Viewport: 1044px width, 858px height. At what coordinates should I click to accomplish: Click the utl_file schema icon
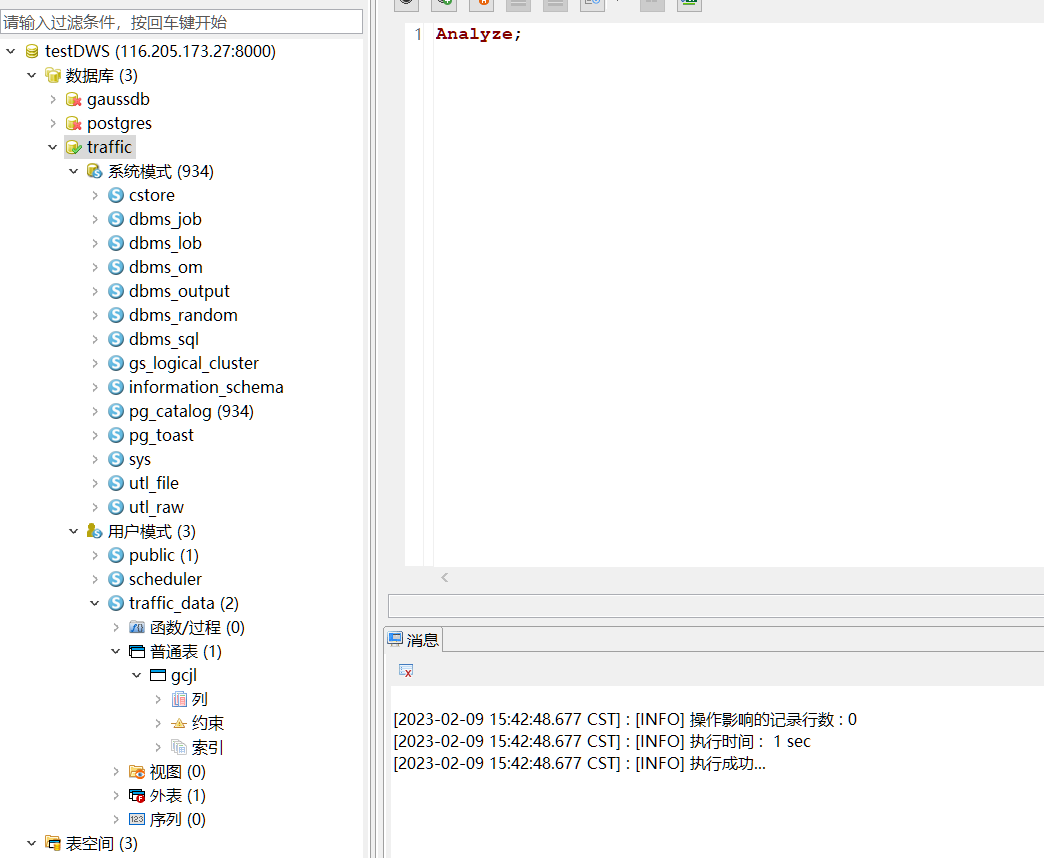coord(116,483)
